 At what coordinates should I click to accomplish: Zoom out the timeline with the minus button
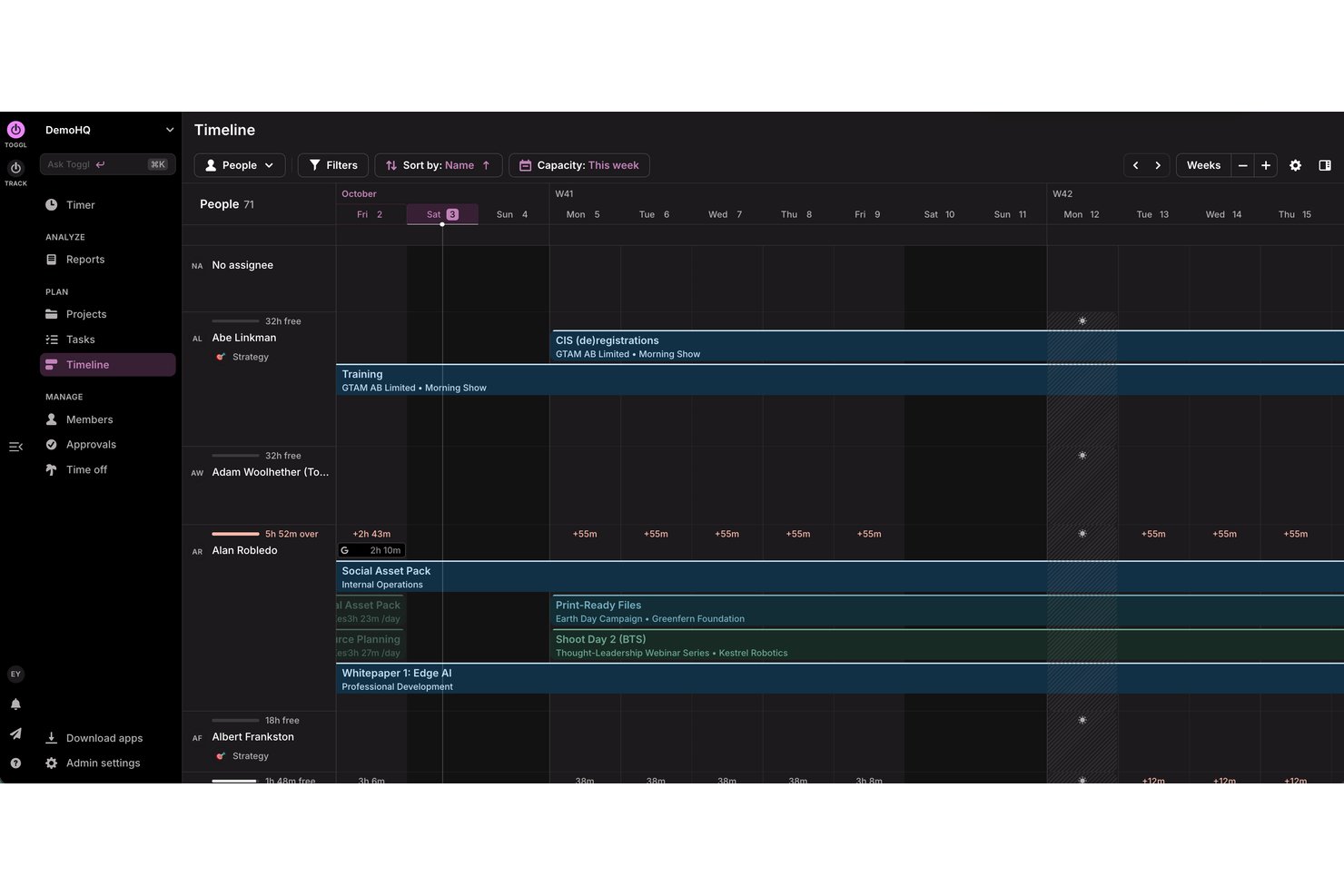click(x=1242, y=165)
